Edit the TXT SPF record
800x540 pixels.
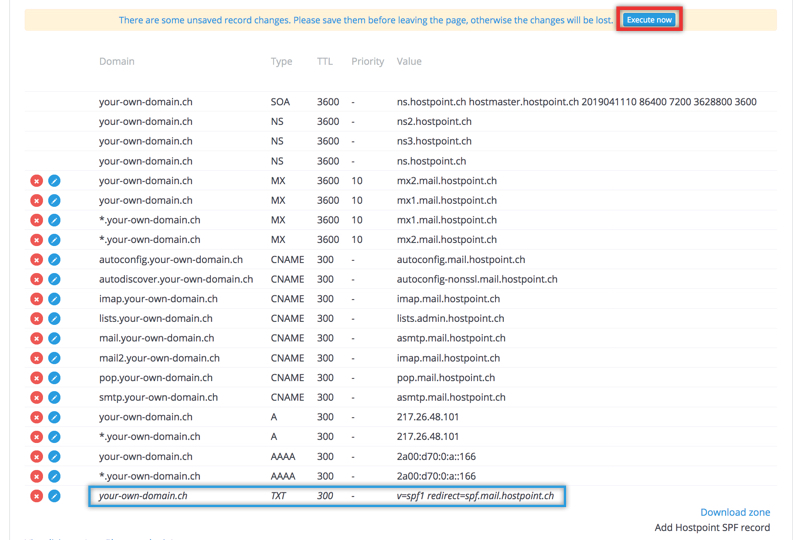click(x=54, y=496)
